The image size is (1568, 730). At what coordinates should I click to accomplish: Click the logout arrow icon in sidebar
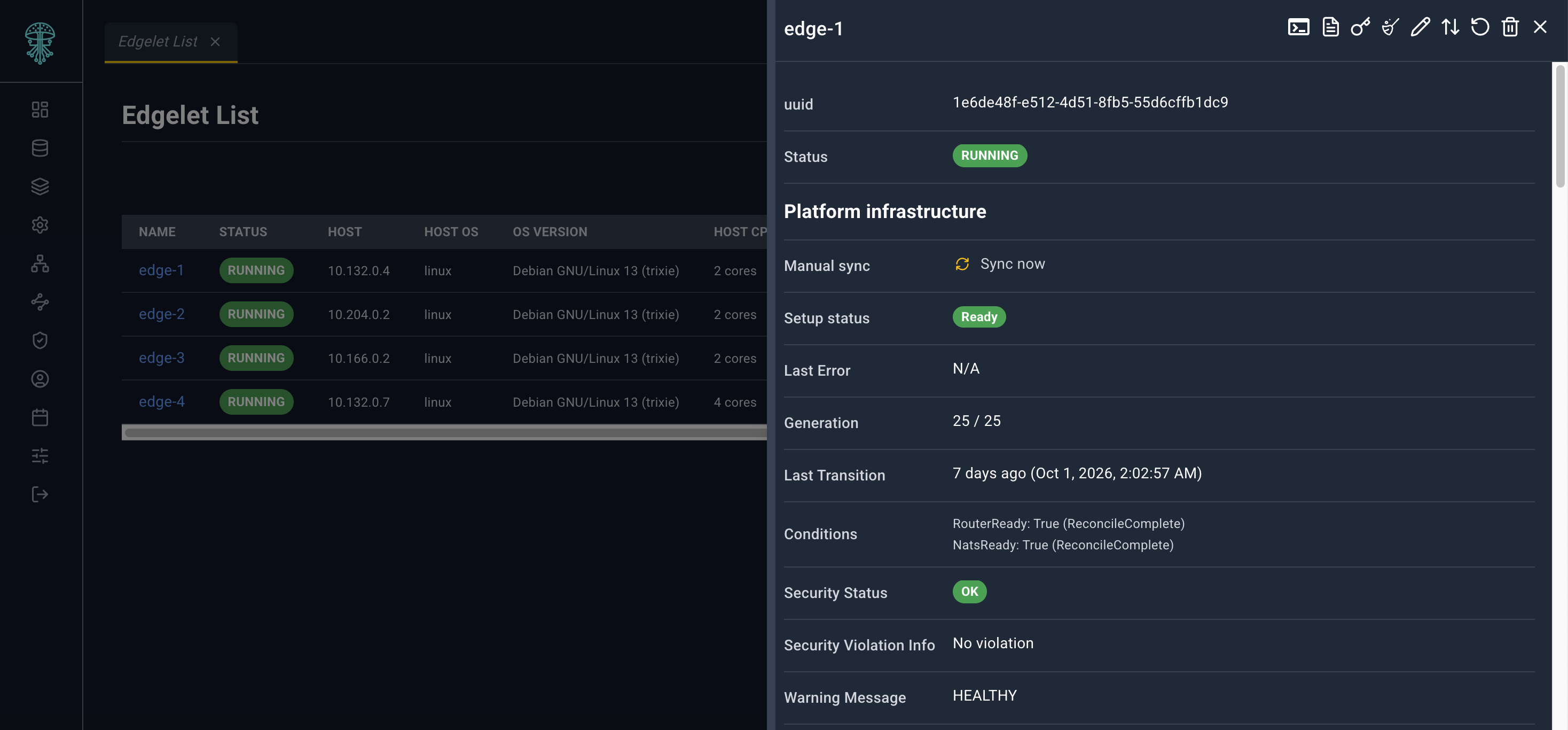click(x=40, y=494)
